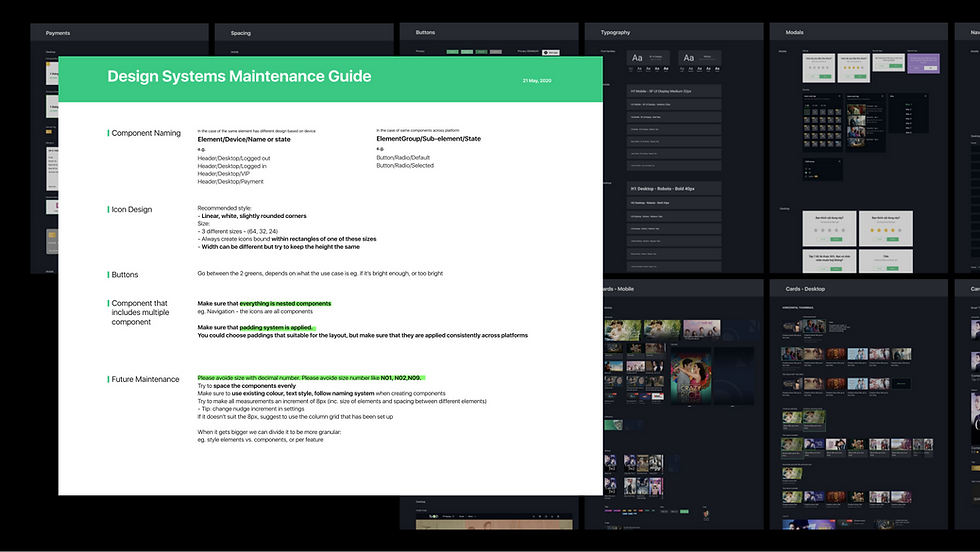Select the Typography frame title
Image resolution: width=980 pixels, height=552 pixels.
pos(615,33)
